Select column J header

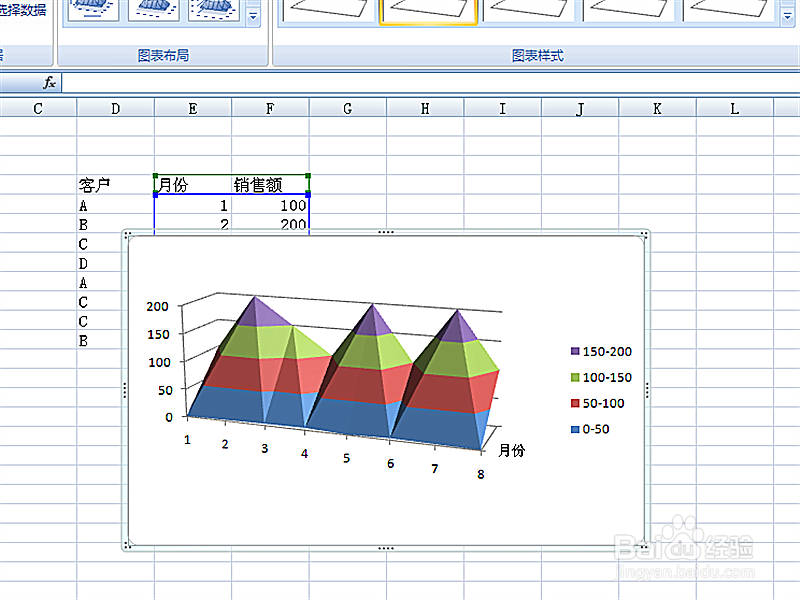[580, 109]
